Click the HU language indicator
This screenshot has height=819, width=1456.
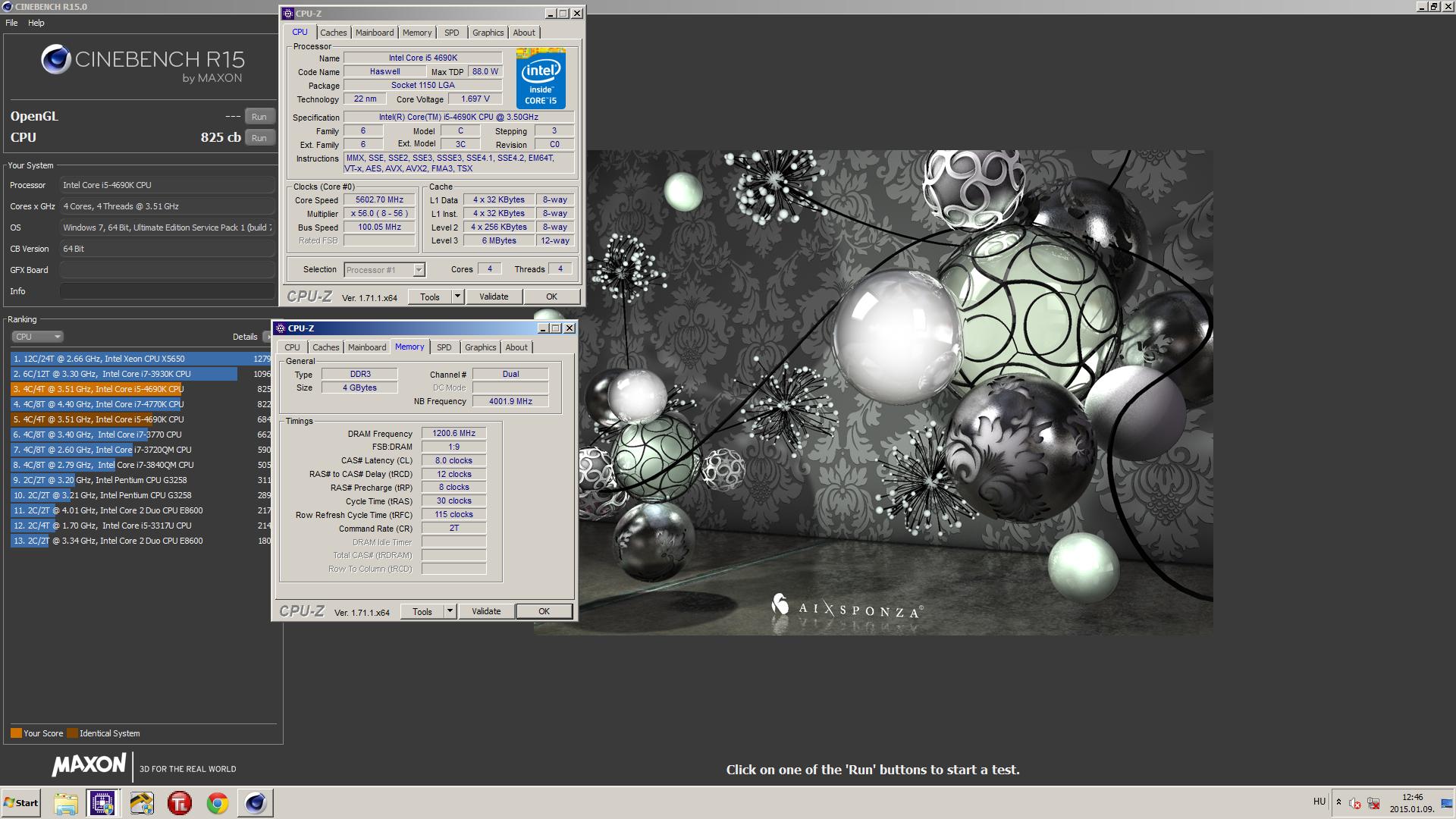(x=1319, y=802)
